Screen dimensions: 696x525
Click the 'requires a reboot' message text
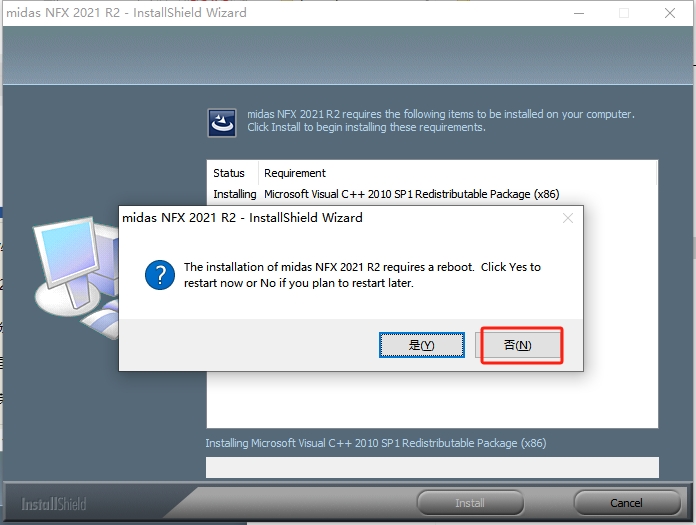[x=362, y=275]
